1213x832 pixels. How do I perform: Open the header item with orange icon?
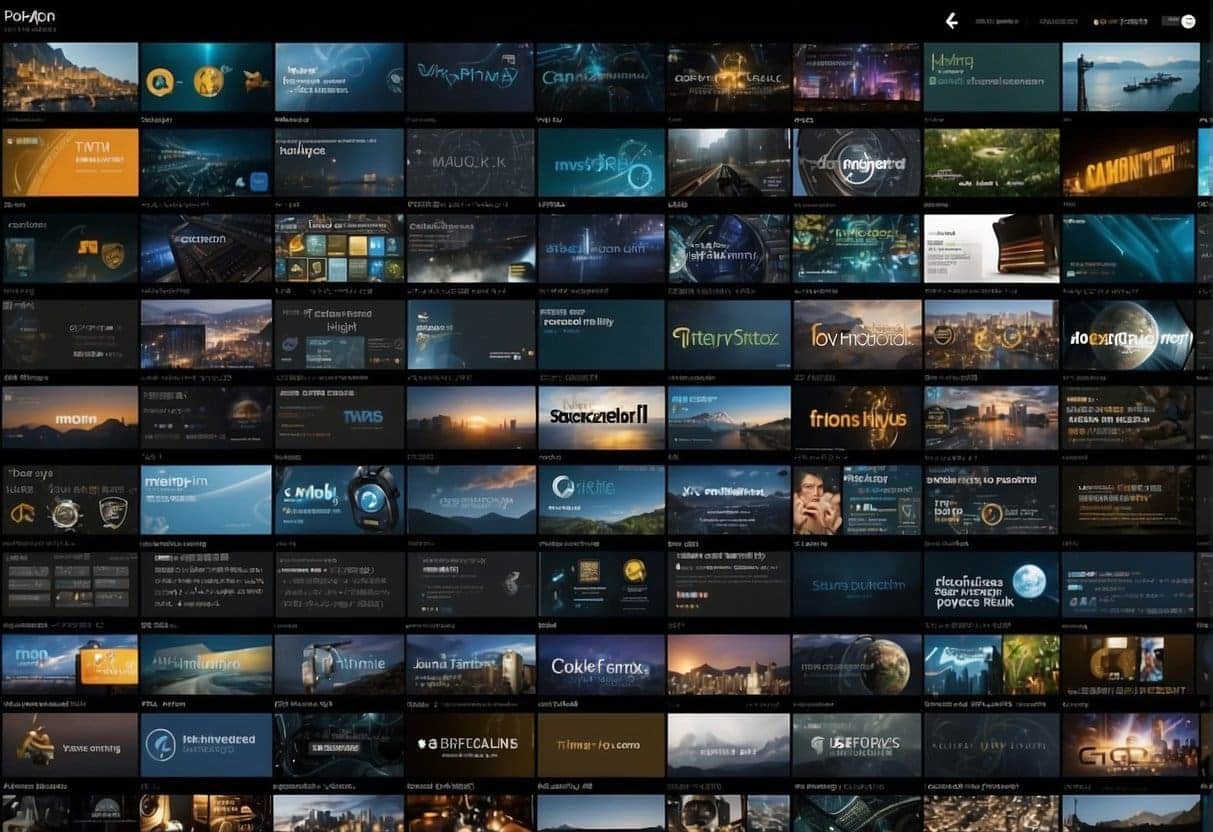tap(1120, 21)
